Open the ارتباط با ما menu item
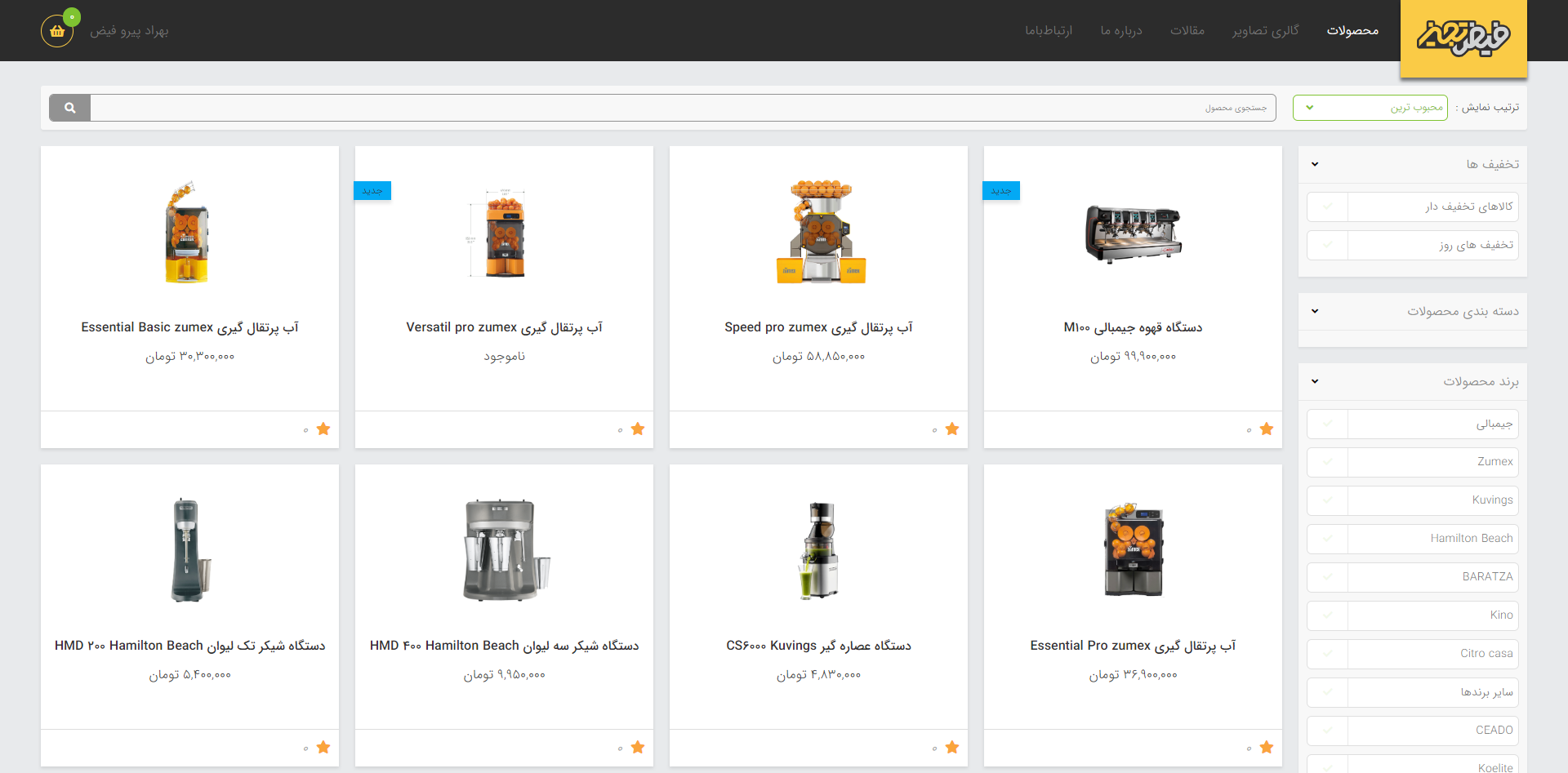This screenshot has height=773, width=1568. click(1049, 30)
